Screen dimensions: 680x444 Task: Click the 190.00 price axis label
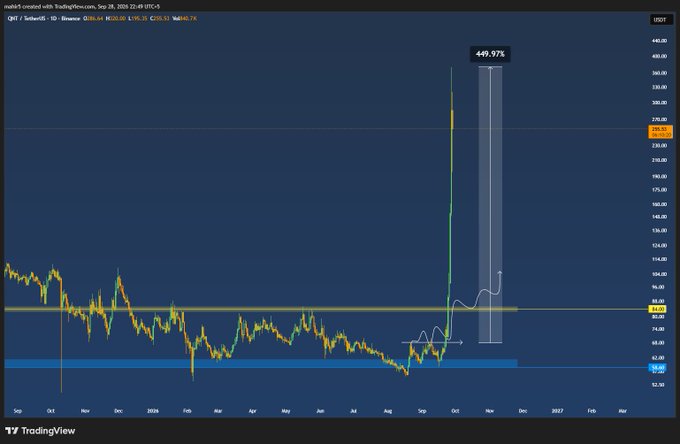pyautogui.click(x=659, y=176)
